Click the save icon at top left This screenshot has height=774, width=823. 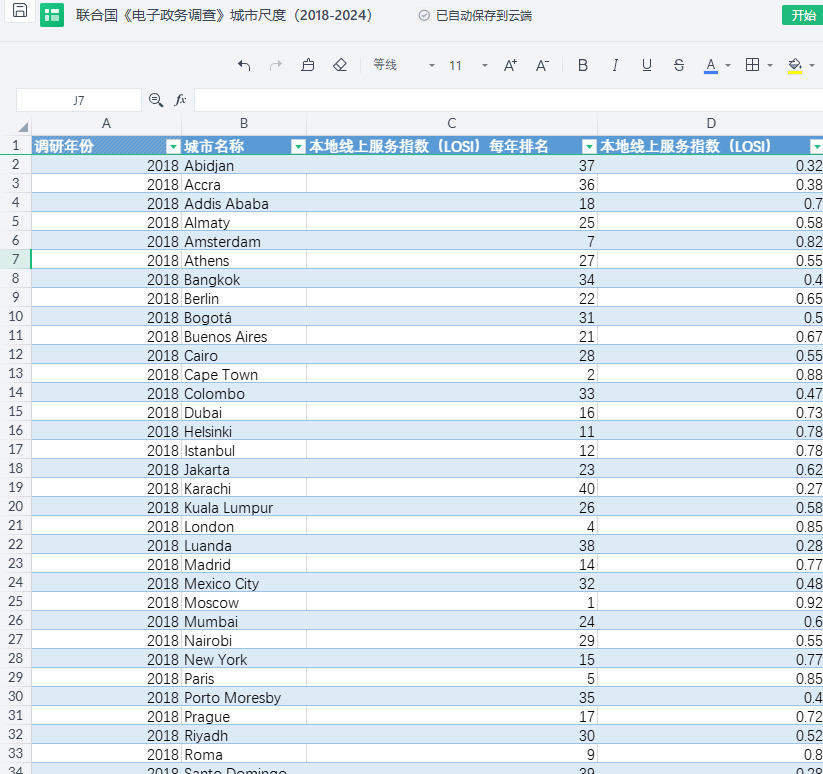coord(20,10)
